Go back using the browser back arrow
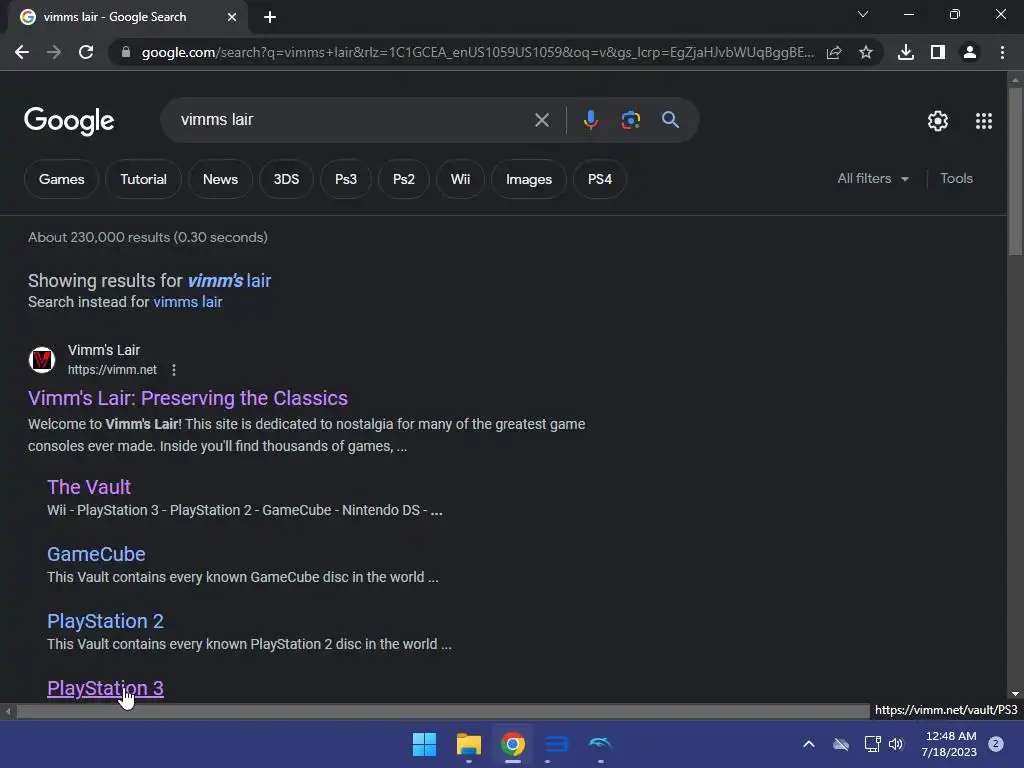Viewport: 1024px width, 768px height. 22,52
